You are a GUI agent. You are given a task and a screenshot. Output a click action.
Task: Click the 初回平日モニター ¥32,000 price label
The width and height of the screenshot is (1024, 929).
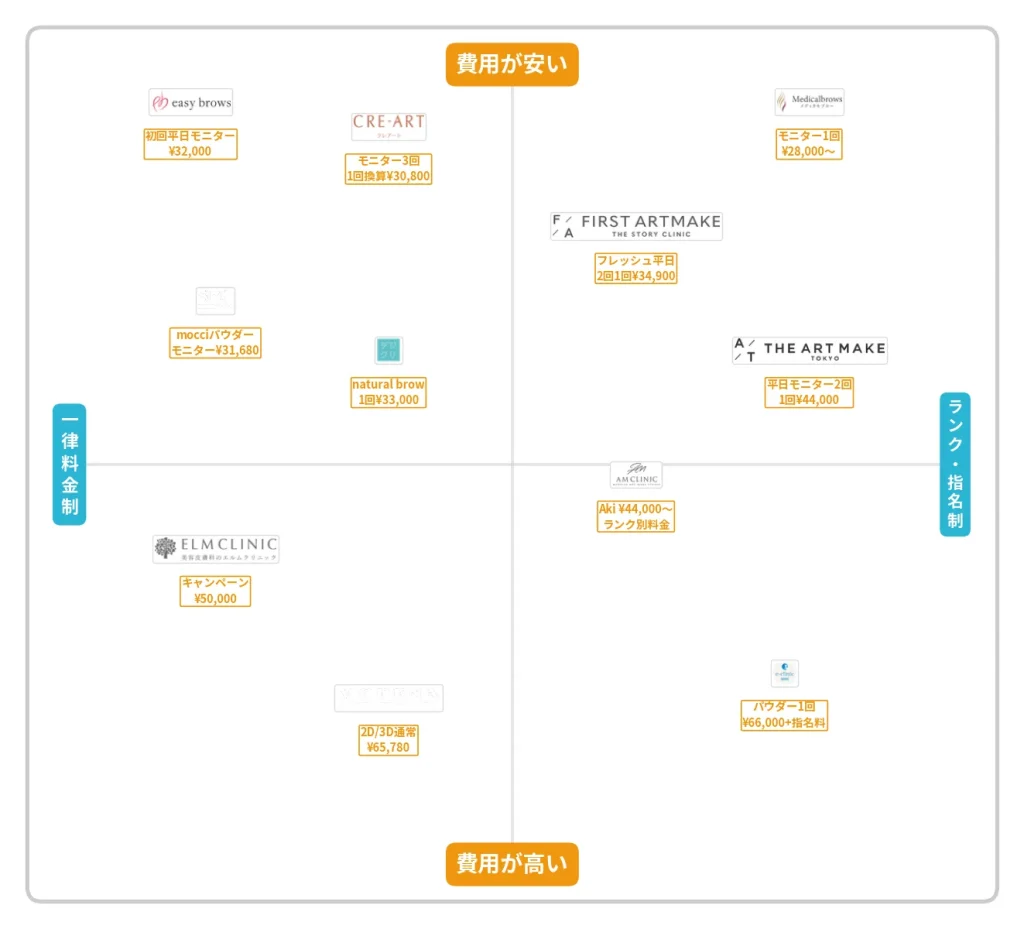coord(190,144)
